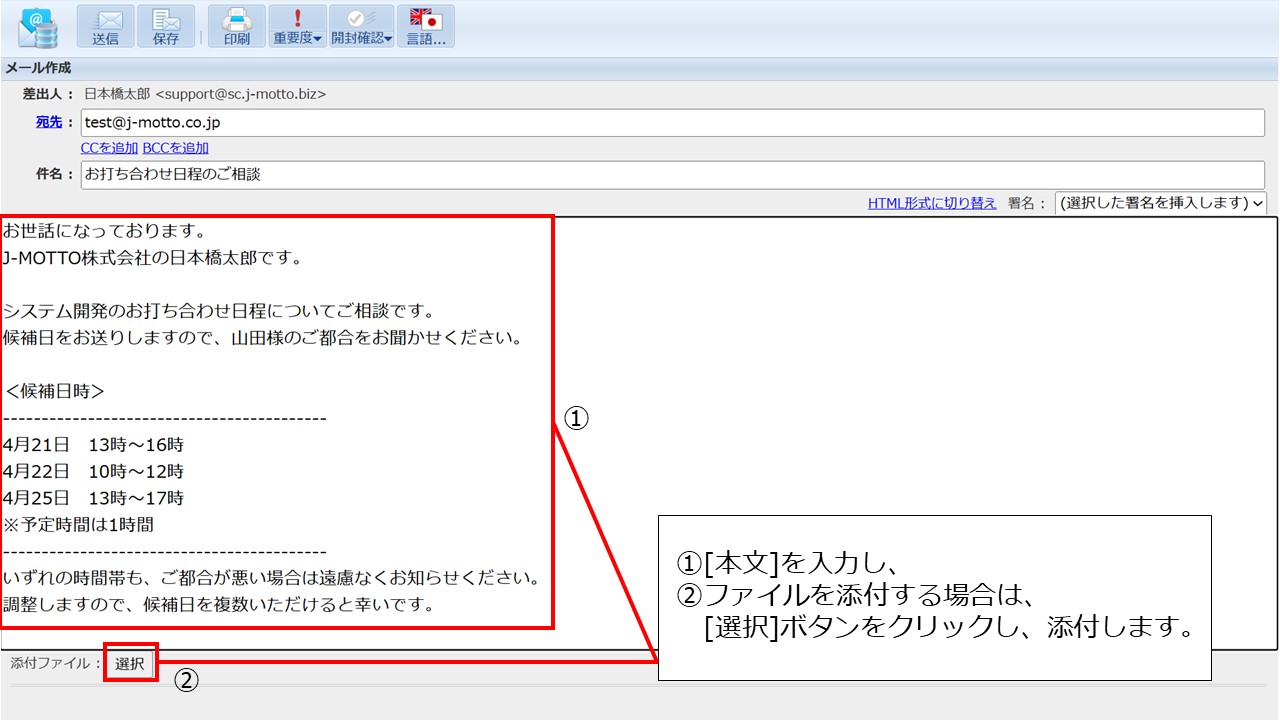This screenshot has width=1280, height=720.
Task: Print the message using 印刷
Action: click(237, 27)
